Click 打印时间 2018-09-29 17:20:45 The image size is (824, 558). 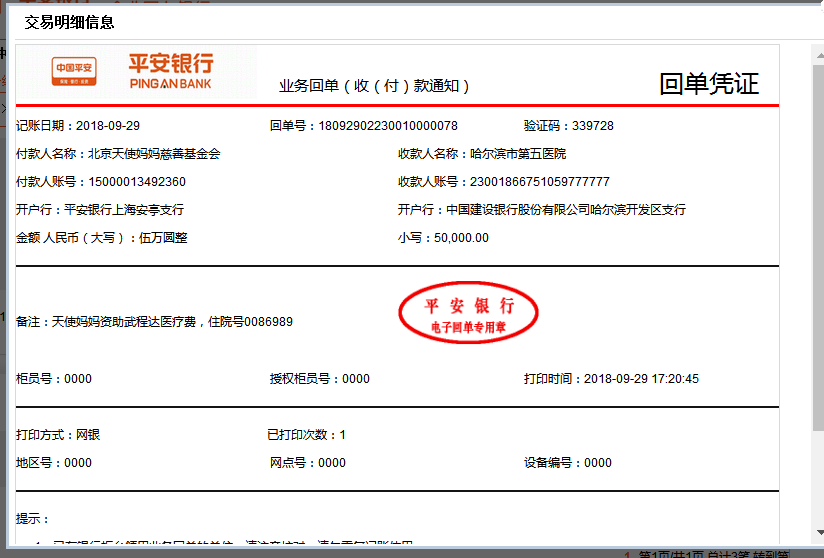pos(611,379)
